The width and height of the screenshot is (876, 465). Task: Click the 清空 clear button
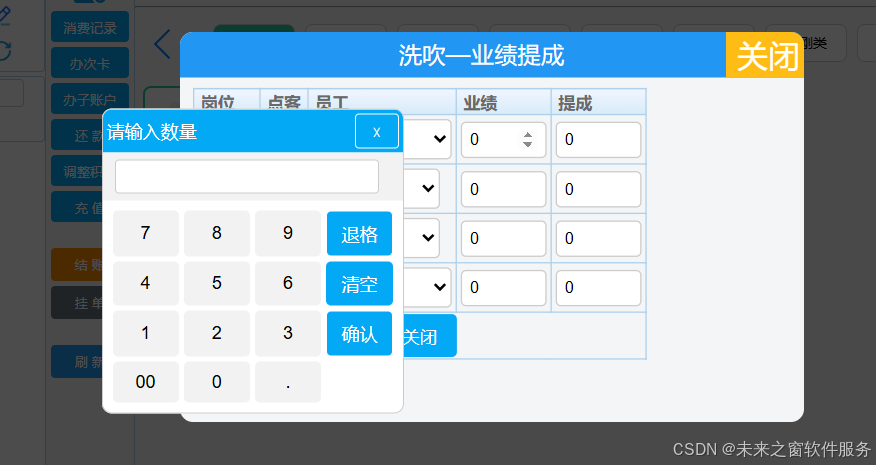coord(359,283)
